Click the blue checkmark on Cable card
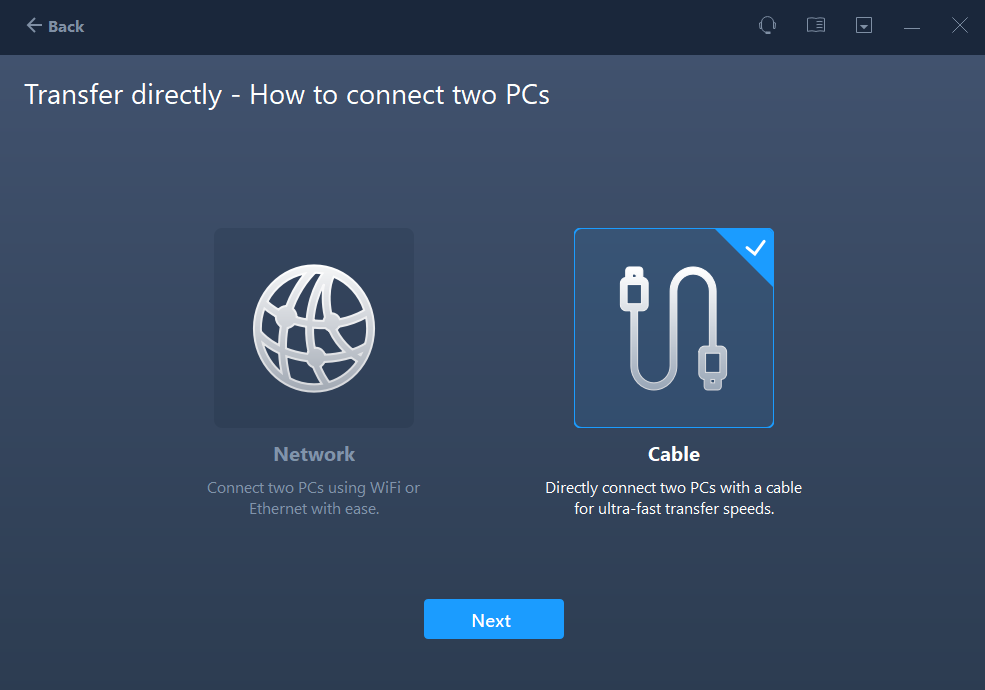The image size is (985, 690). click(756, 247)
